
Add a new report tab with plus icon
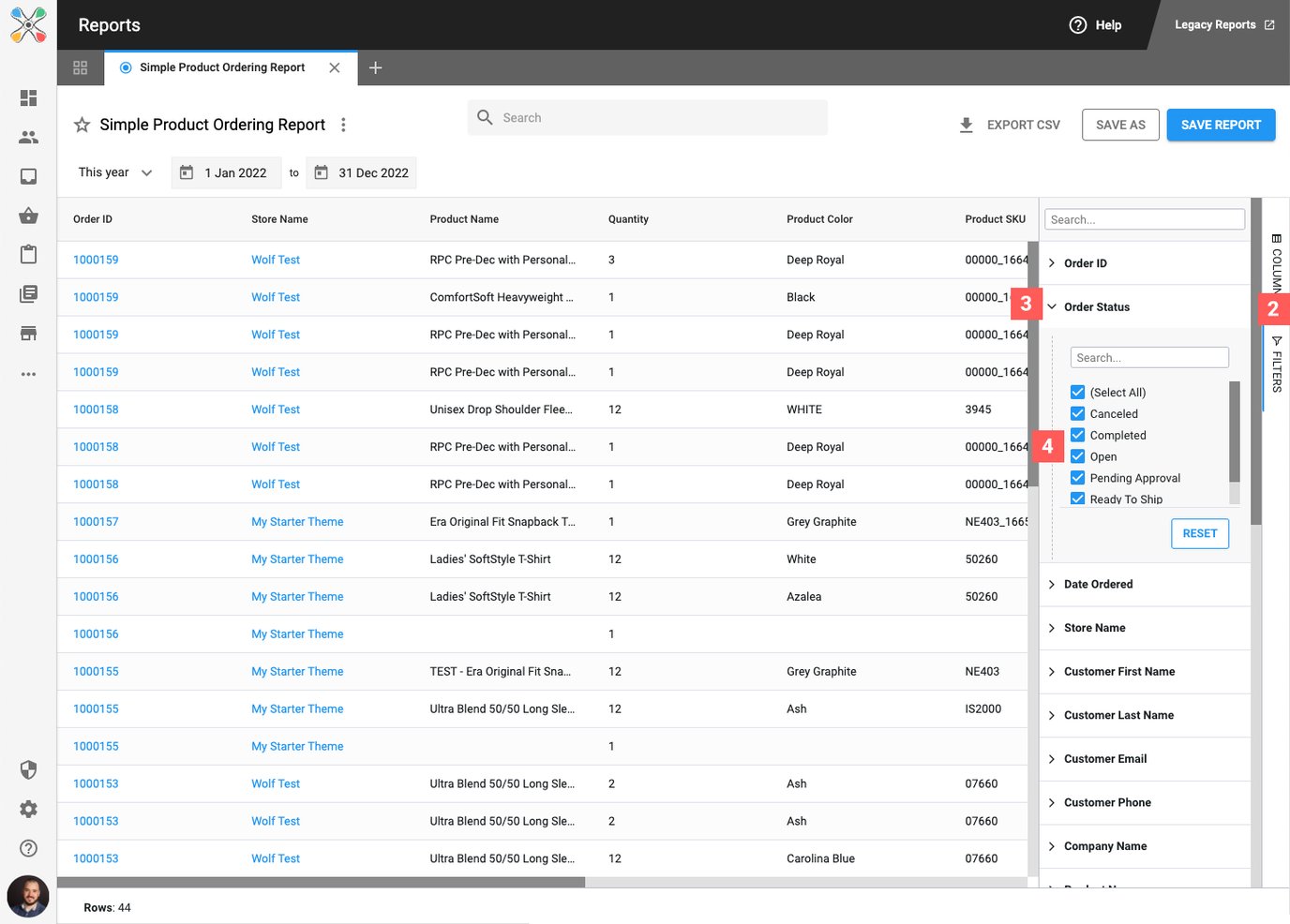click(375, 67)
